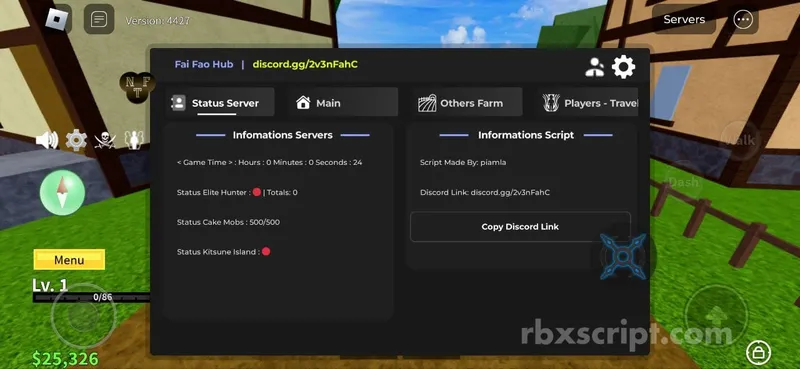The image size is (800, 369).
Task: Tap the lock icon in corner
Action: pos(759,353)
